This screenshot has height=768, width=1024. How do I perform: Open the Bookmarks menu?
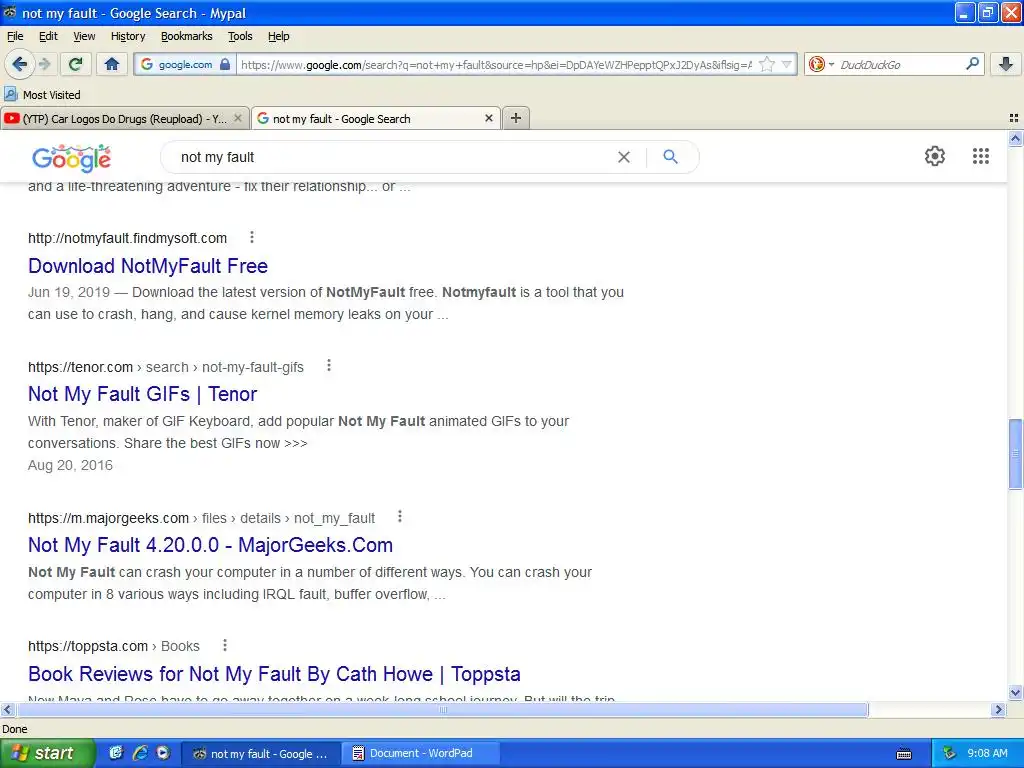coord(187,36)
